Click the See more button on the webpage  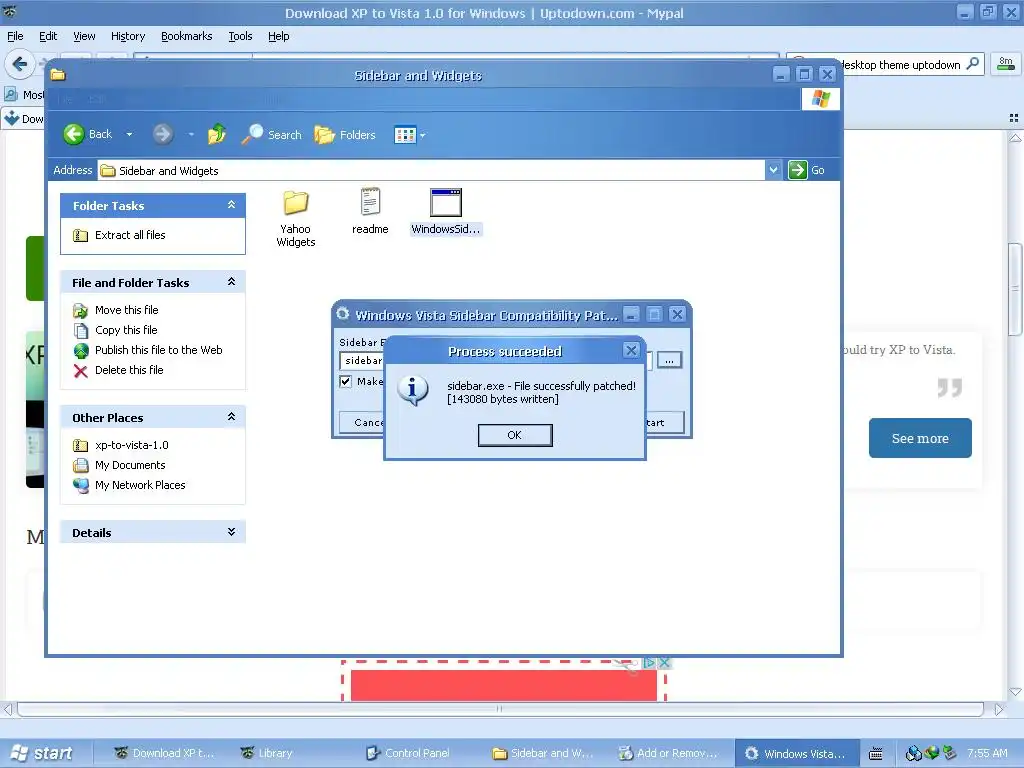click(x=920, y=438)
